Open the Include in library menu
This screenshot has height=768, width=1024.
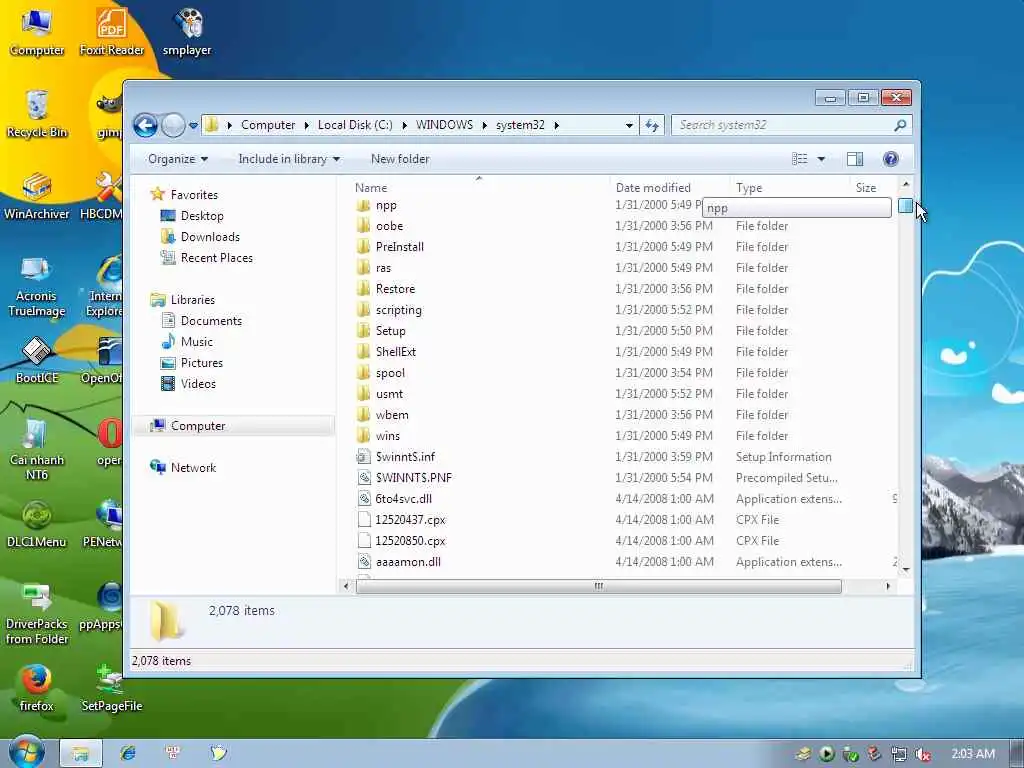point(289,159)
